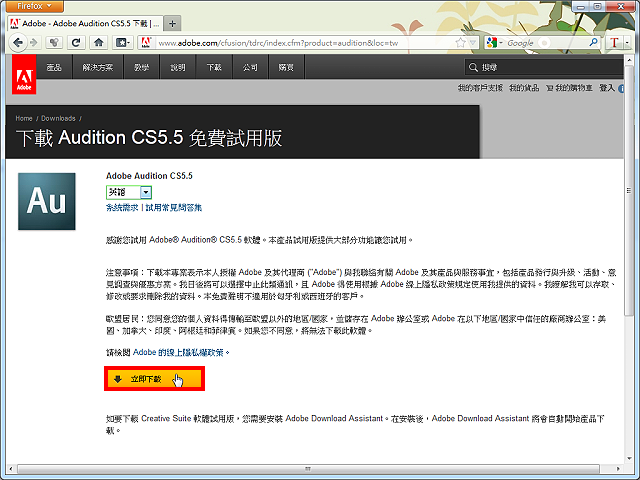This screenshot has height=480, width=640.
Task: Click the red T toolbar icon
Action: pos(614,42)
